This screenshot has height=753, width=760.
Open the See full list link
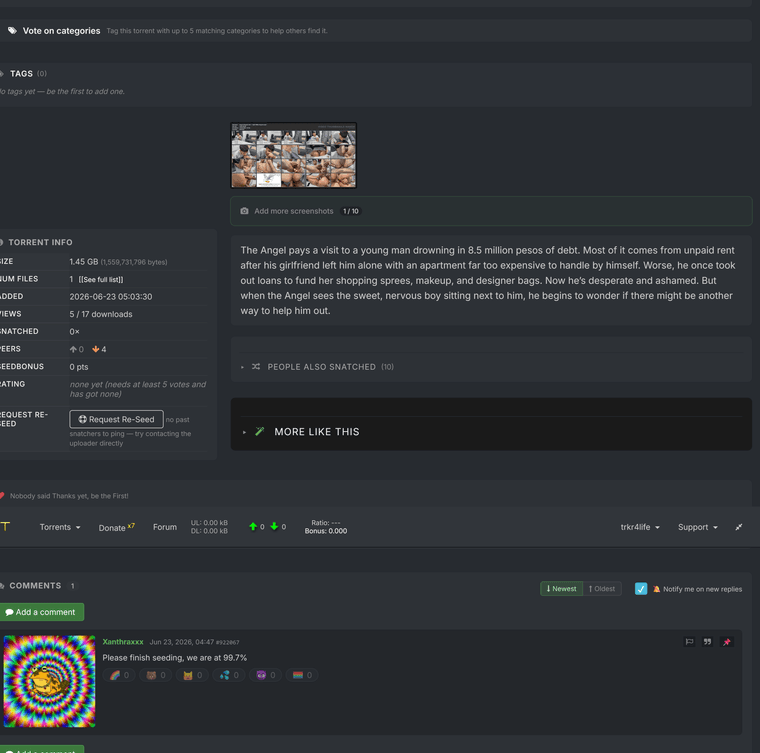pyautogui.click(x=101, y=280)
